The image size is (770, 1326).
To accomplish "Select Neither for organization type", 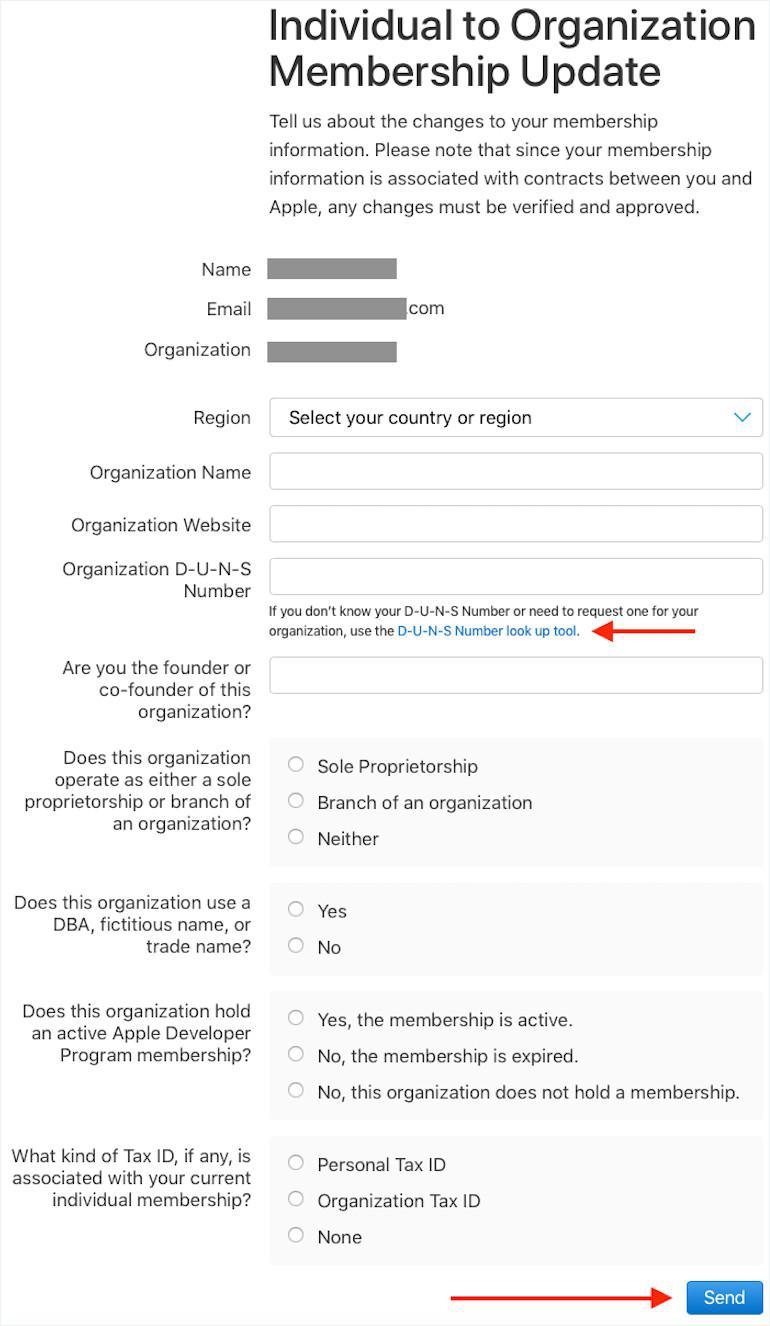I will pyautogui.click(x=296, y=837).
